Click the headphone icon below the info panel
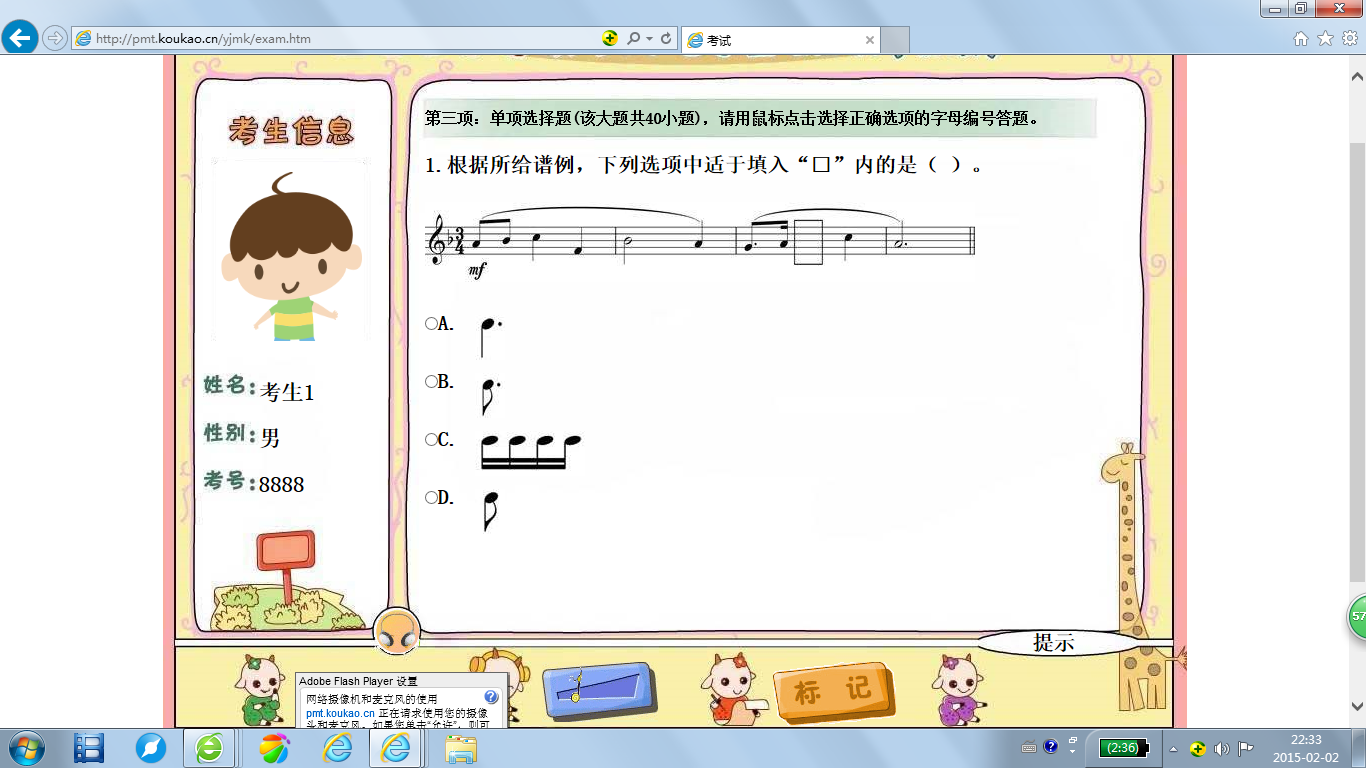Viewport: 1366px width, 768px height. pyautogui.click(x=396, y=632)
